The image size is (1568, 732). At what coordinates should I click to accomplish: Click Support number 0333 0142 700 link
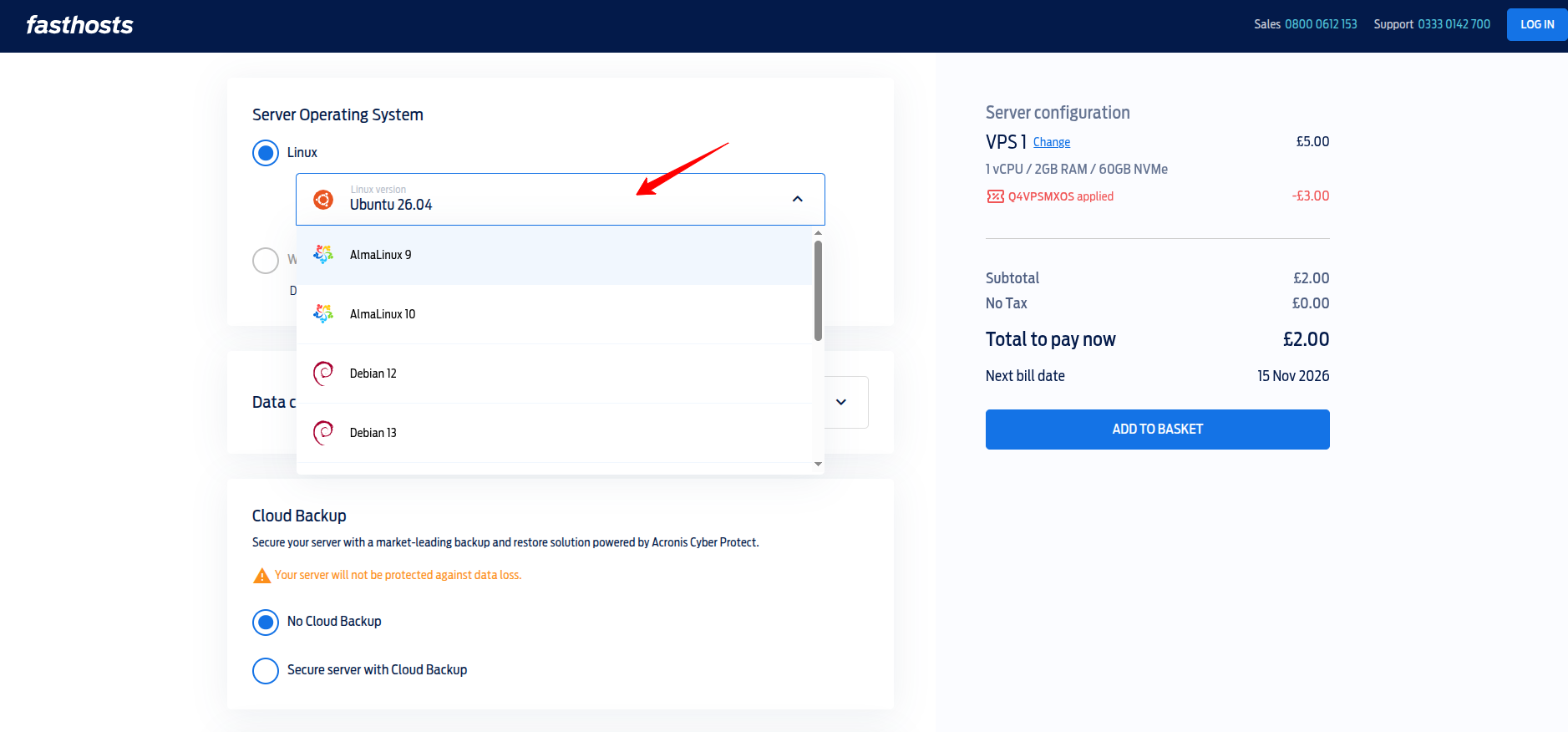(1454, 24)
